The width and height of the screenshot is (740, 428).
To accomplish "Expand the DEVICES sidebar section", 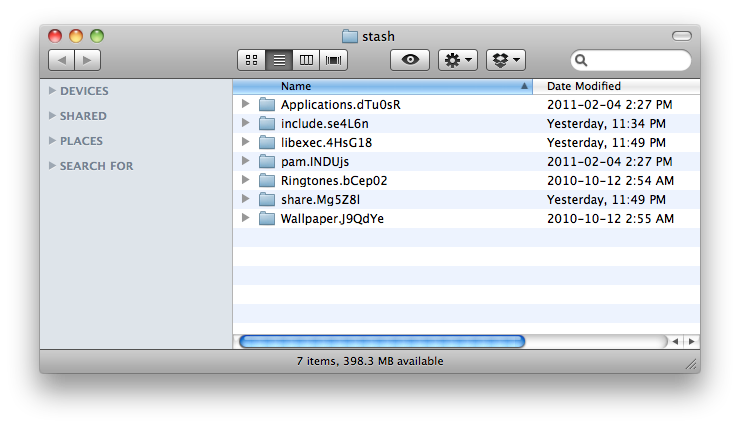I will (53, 91).
